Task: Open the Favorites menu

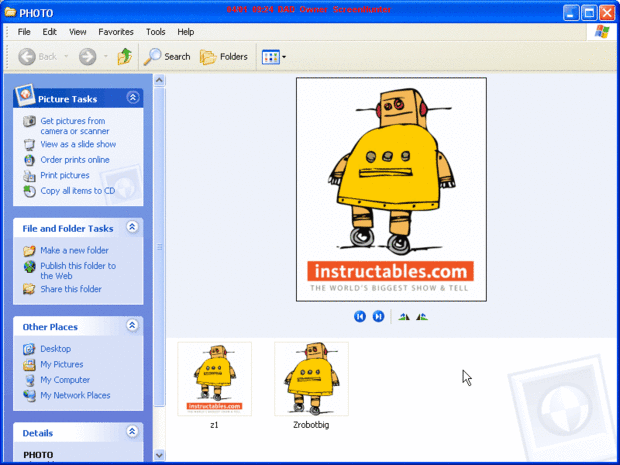Action: [x=116, y=32]
